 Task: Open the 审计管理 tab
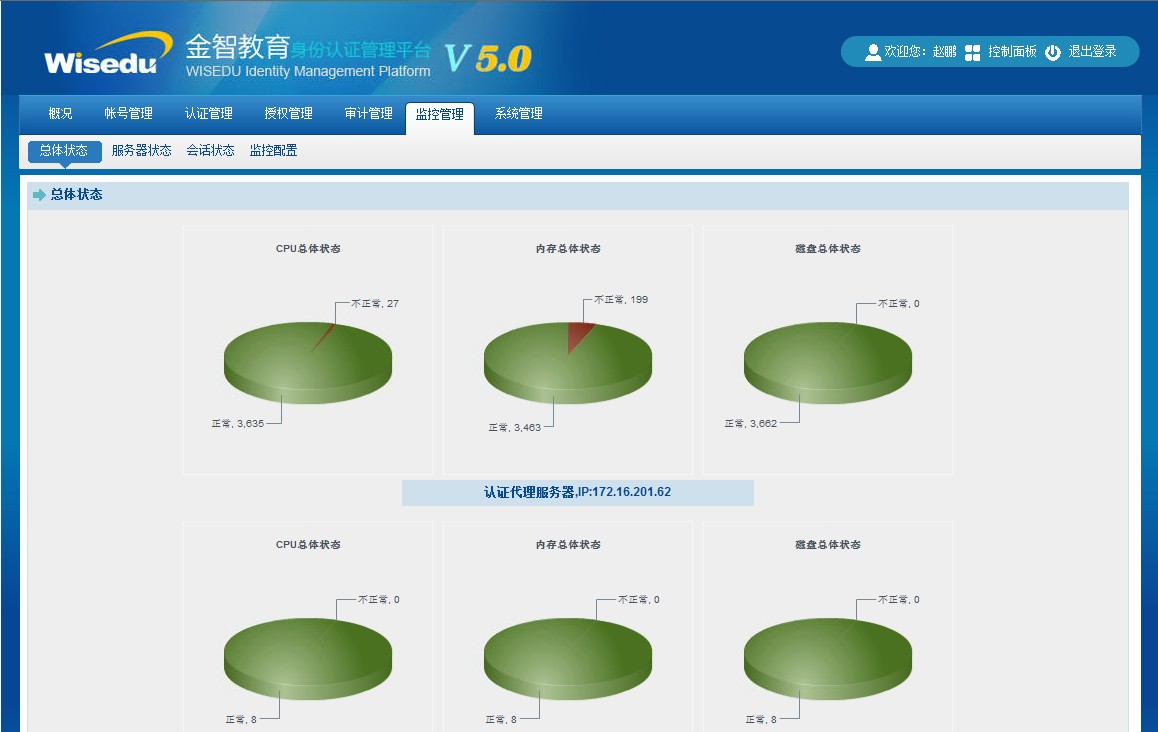click(369, 114)
